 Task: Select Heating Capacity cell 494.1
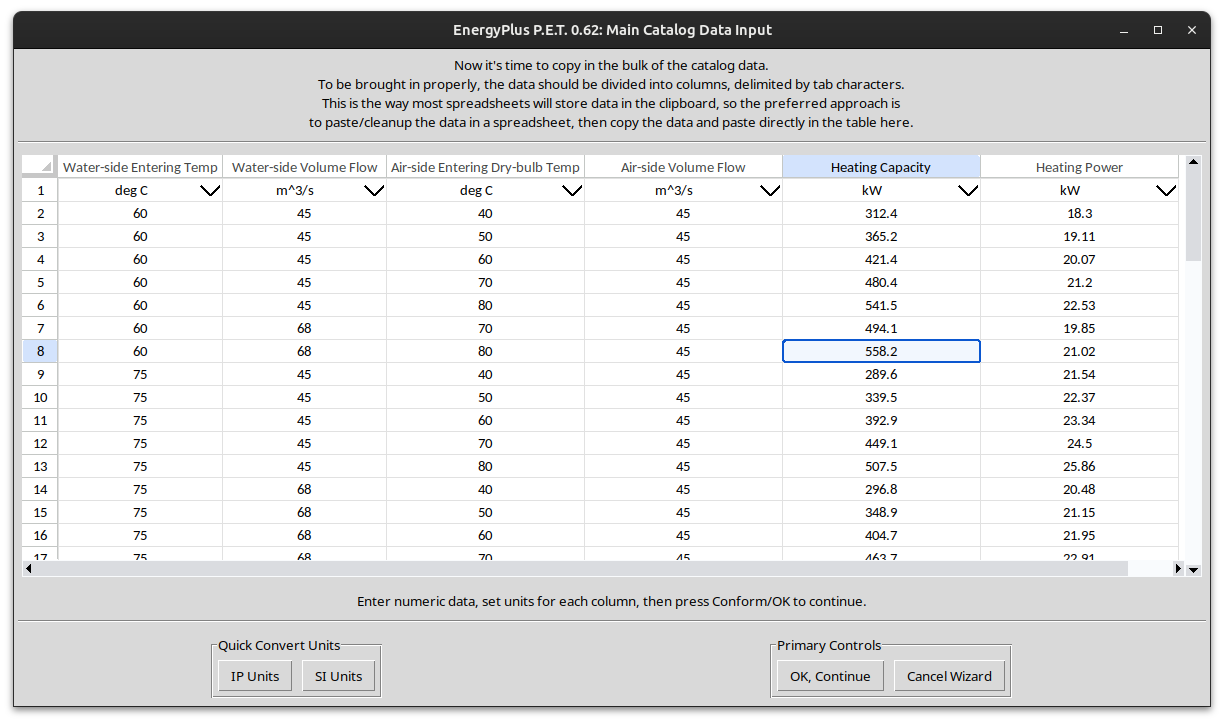click(x=881, y=328)
